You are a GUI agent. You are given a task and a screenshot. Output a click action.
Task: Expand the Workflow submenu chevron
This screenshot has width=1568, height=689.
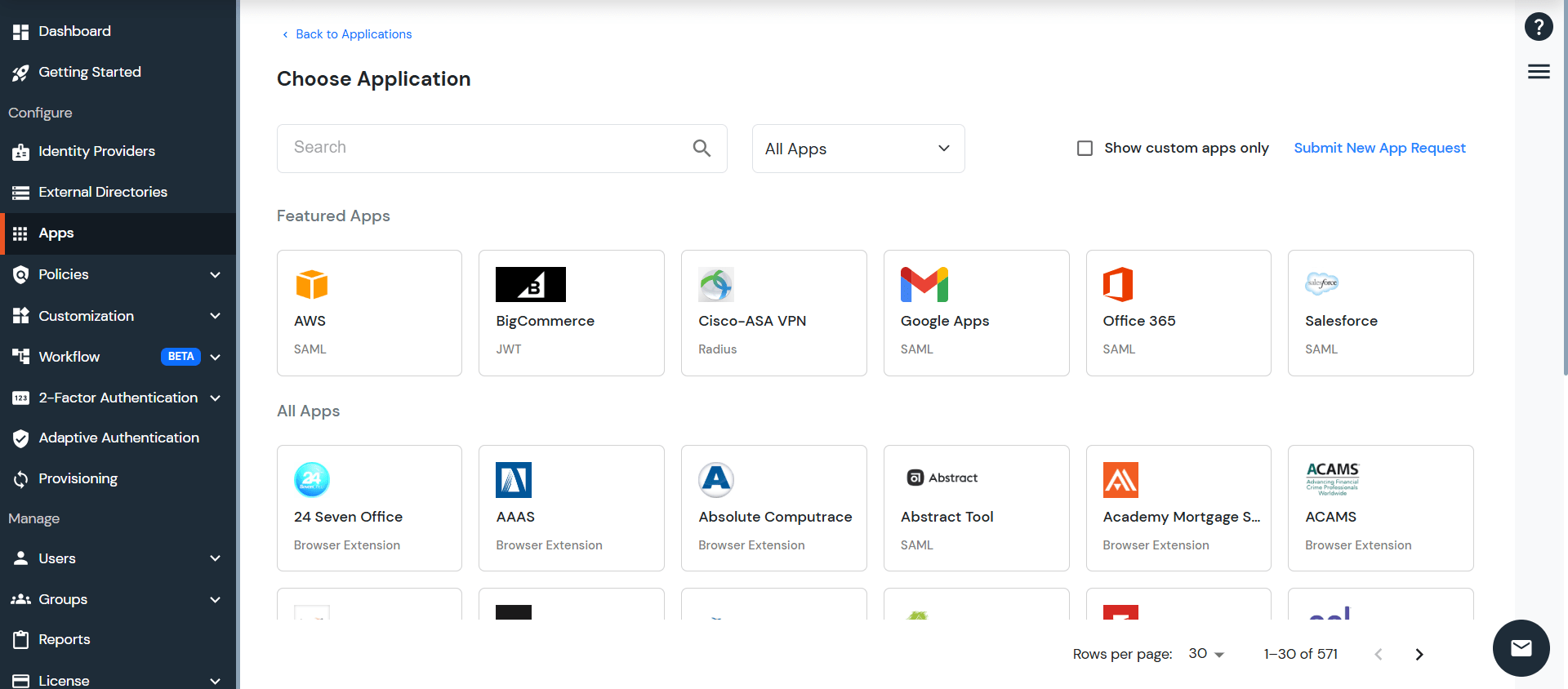[x=216, y=358]
